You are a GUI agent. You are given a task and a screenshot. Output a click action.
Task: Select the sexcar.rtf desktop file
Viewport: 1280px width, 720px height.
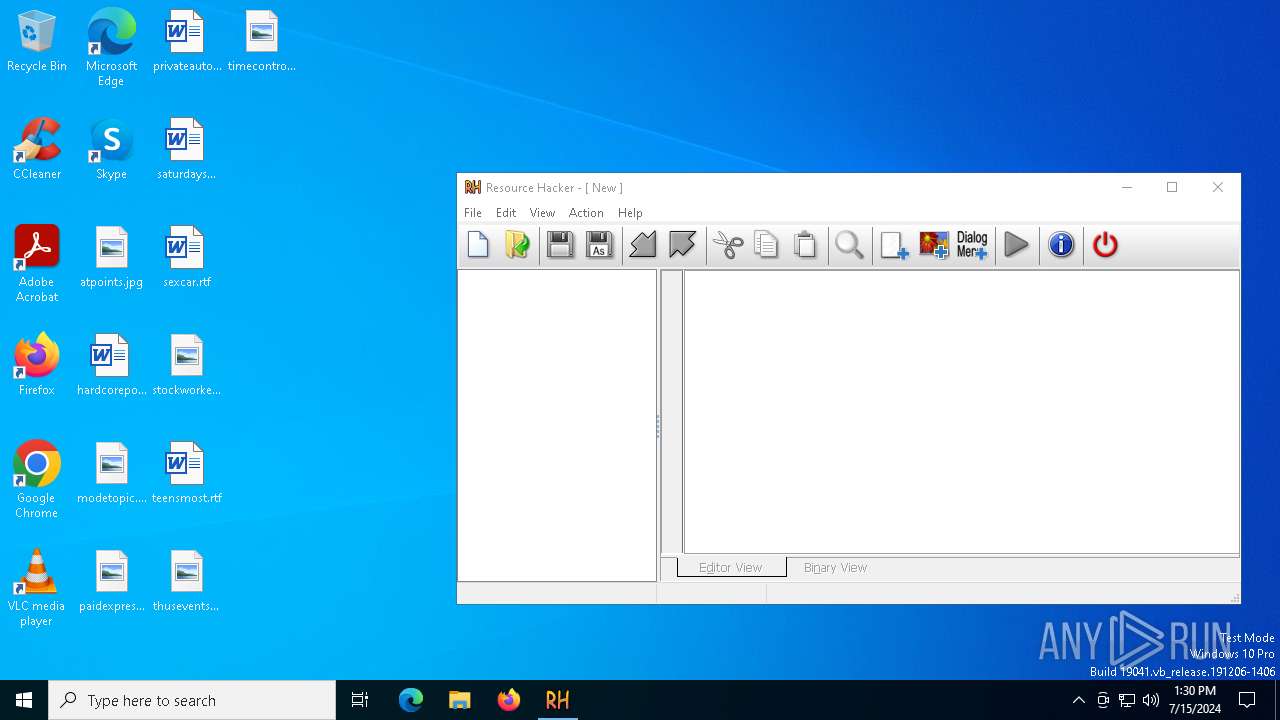(186, 258)
